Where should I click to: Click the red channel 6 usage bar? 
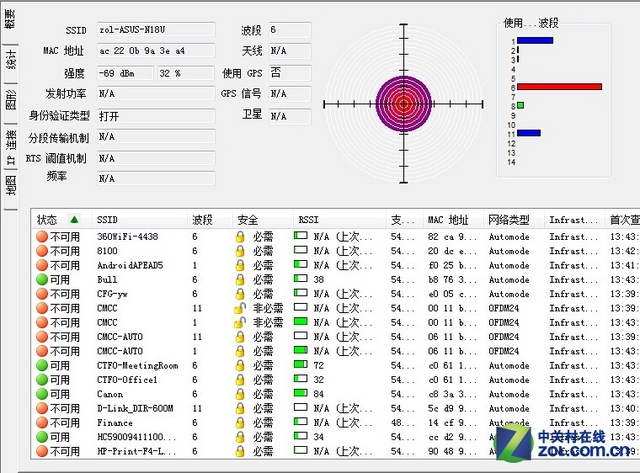(x=560, y=87)
